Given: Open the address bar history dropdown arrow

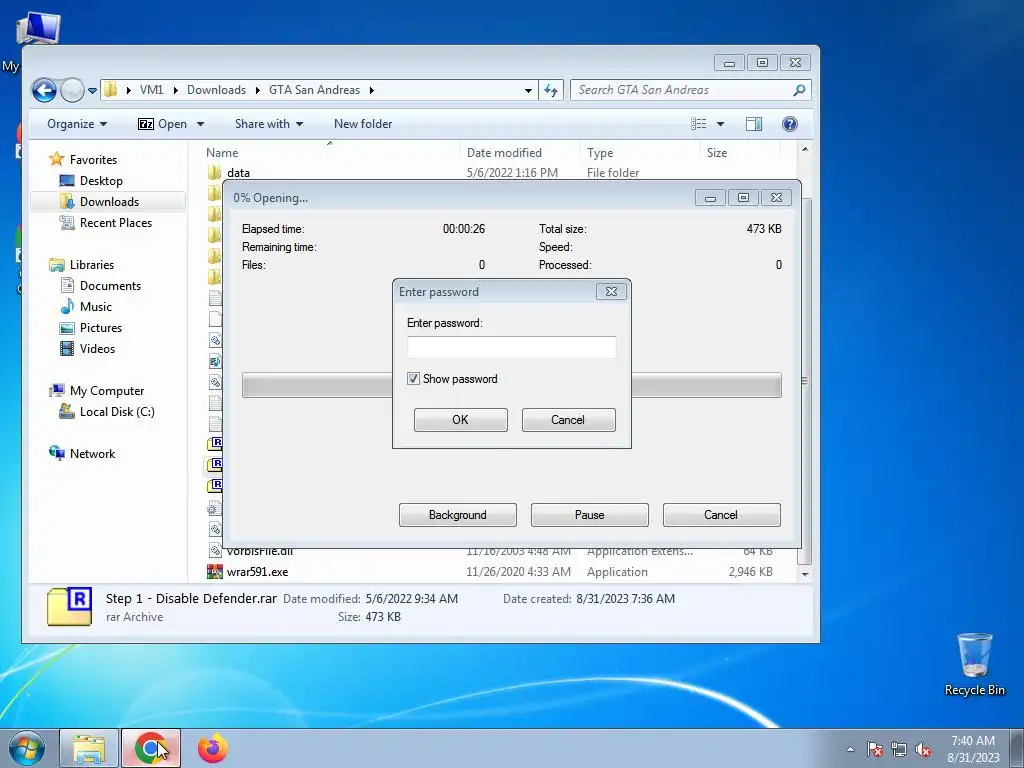Looking at the screenshot, I should click(528, 91).
